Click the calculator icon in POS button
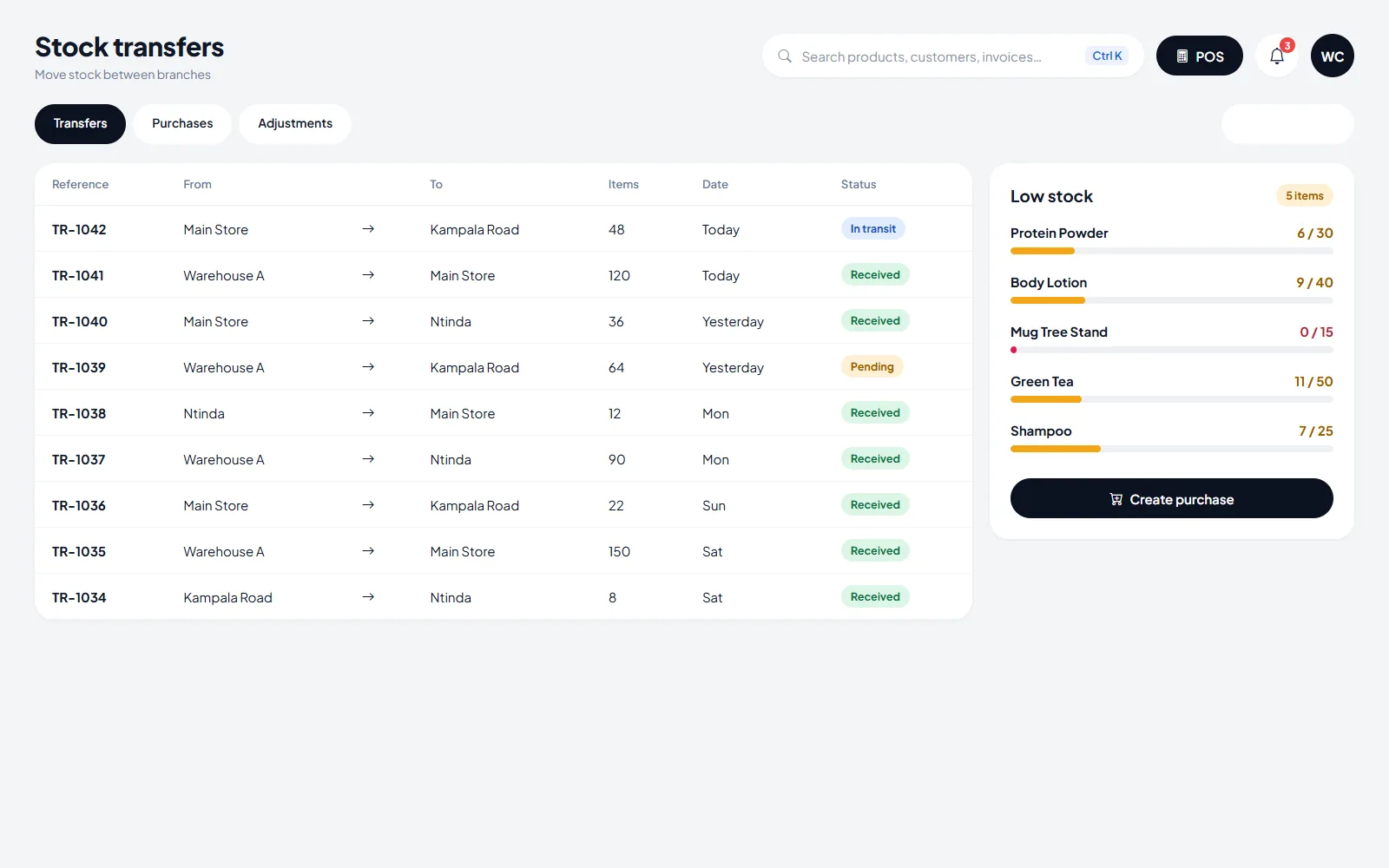Viewport: 1389px width, 868px height. [x=1182, y=56]
